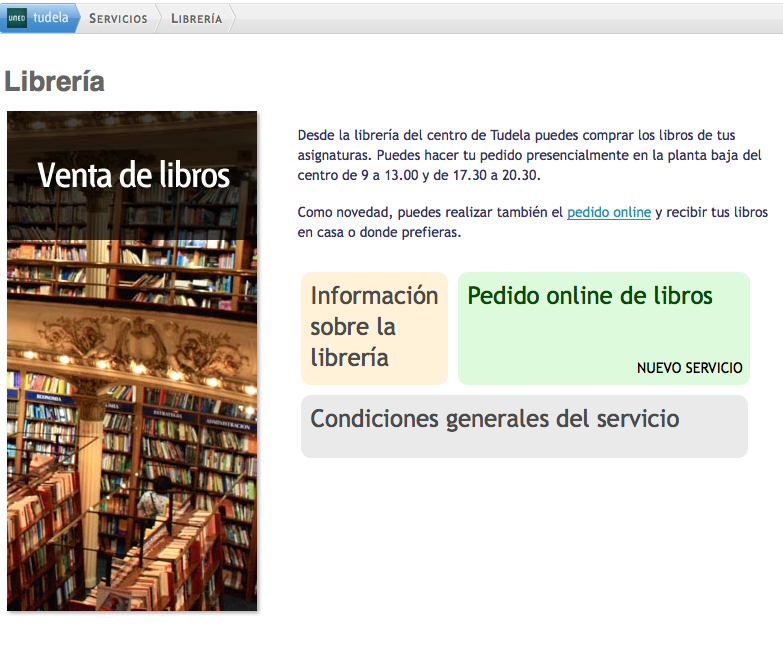Image resolution: width=783 pixels, height=667 pixels.
Task: Open 'Información sobre la librería' card
Action: click(x=374, y=328)
